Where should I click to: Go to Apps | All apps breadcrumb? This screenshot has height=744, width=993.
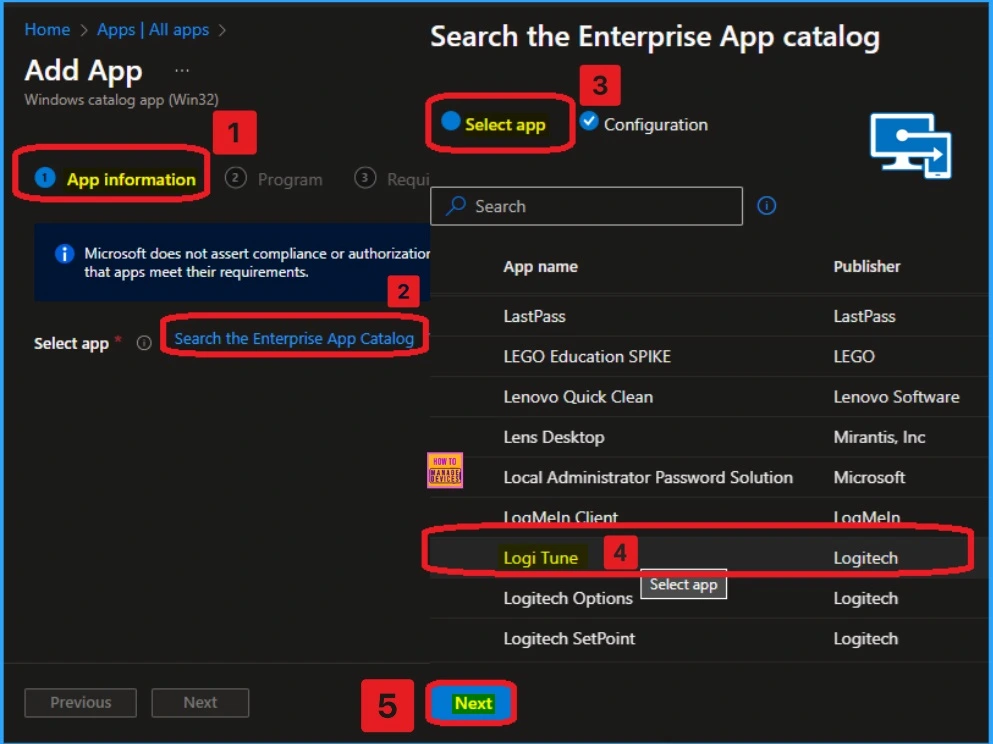[153, 30]
